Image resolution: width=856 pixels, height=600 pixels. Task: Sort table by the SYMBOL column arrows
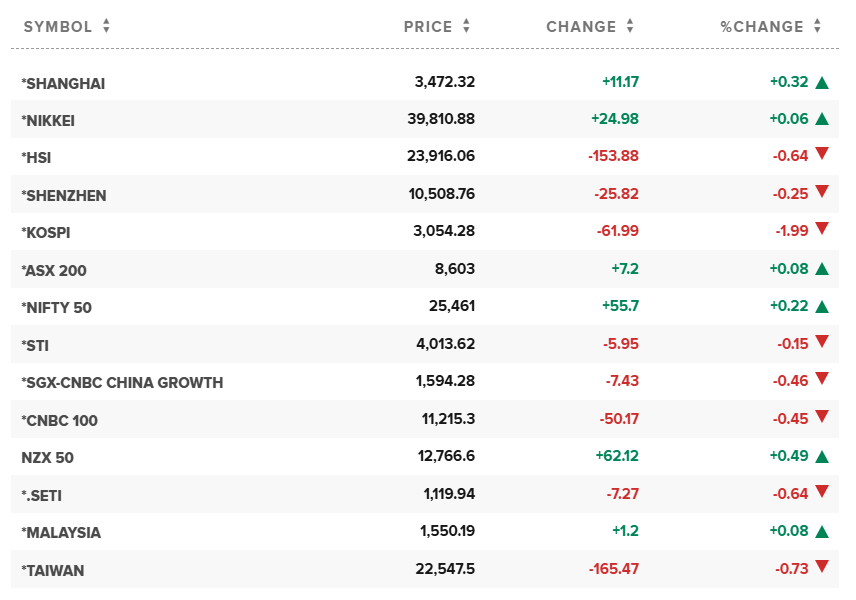tap(106, 27)
